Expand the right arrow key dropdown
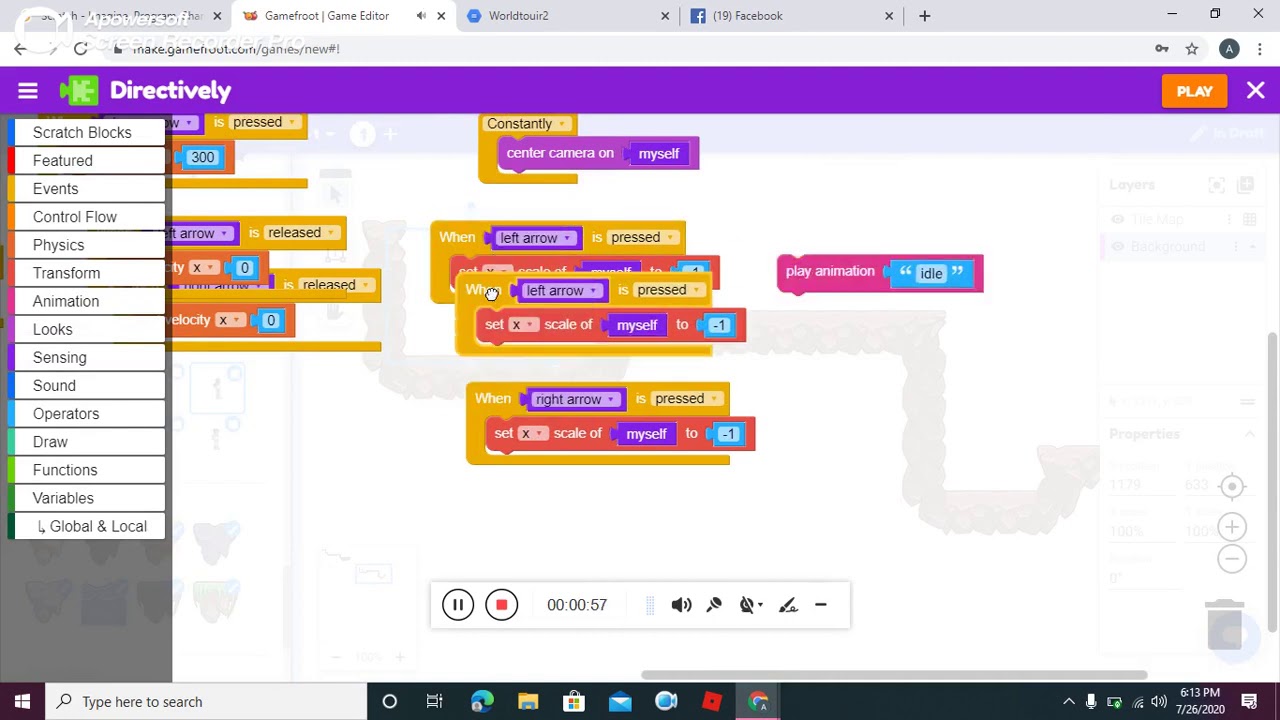Viewport: 1280px width, 720px height. pyautogui.click(x=611, y=400)
